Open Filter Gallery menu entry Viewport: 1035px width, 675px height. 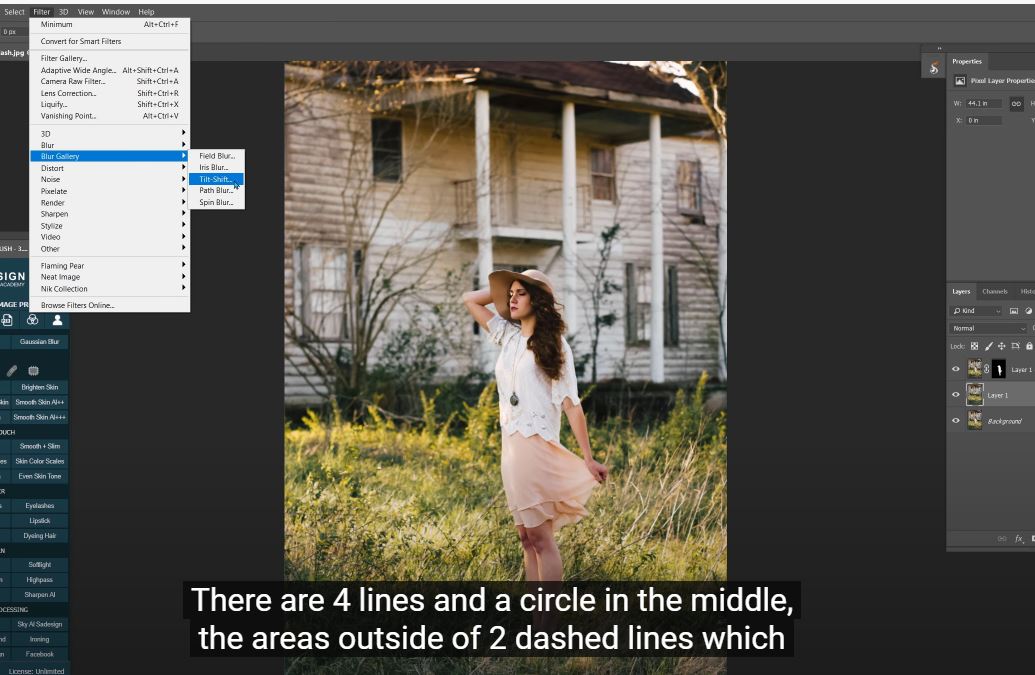pos(110,58)
